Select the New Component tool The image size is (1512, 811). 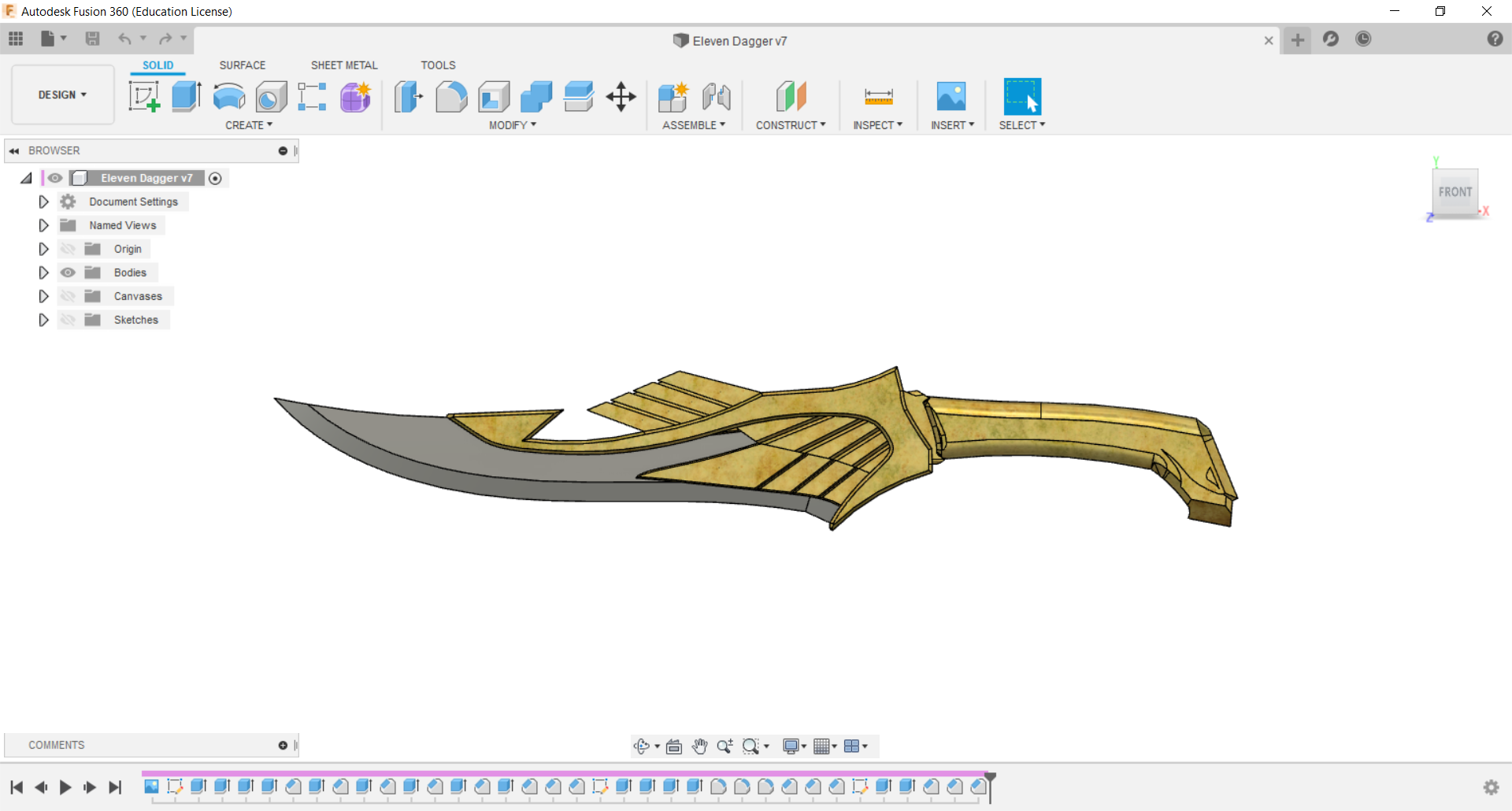click(x=673, y=97)
